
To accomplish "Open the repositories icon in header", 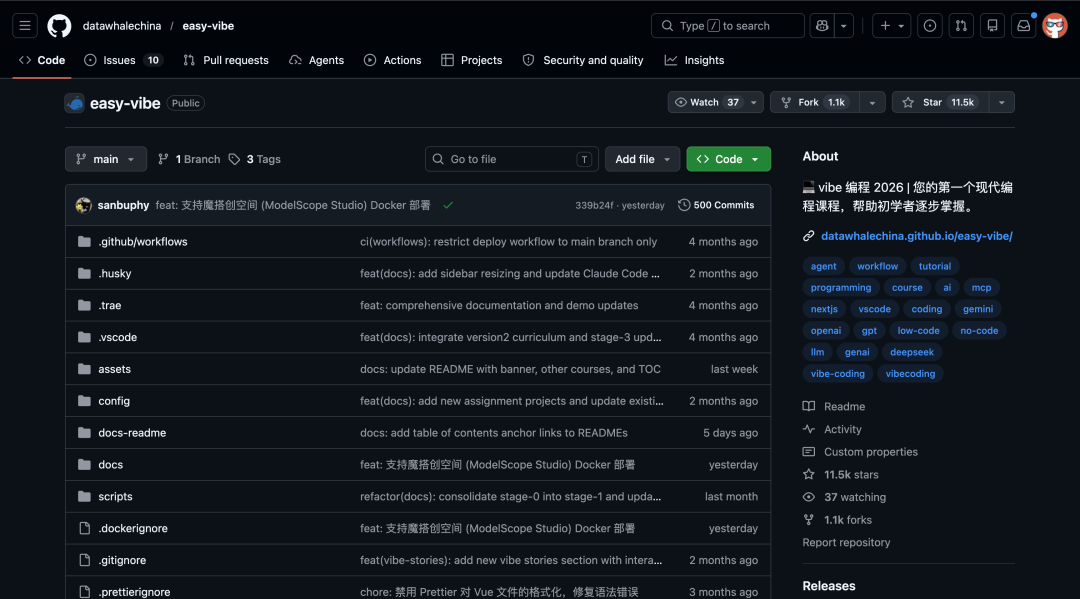I will coord(993,26).
